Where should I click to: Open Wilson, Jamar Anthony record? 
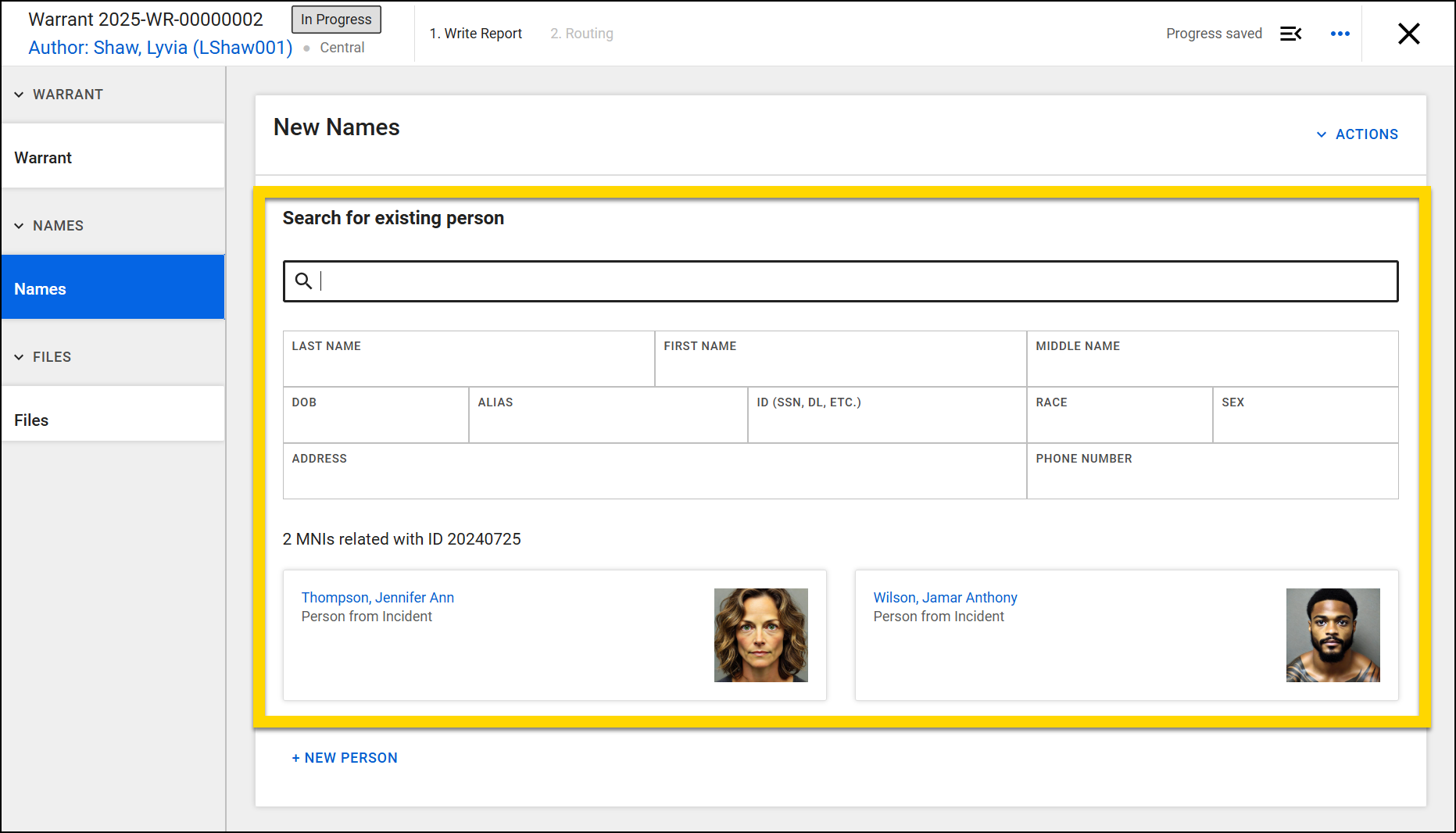[x=946, y=597]
